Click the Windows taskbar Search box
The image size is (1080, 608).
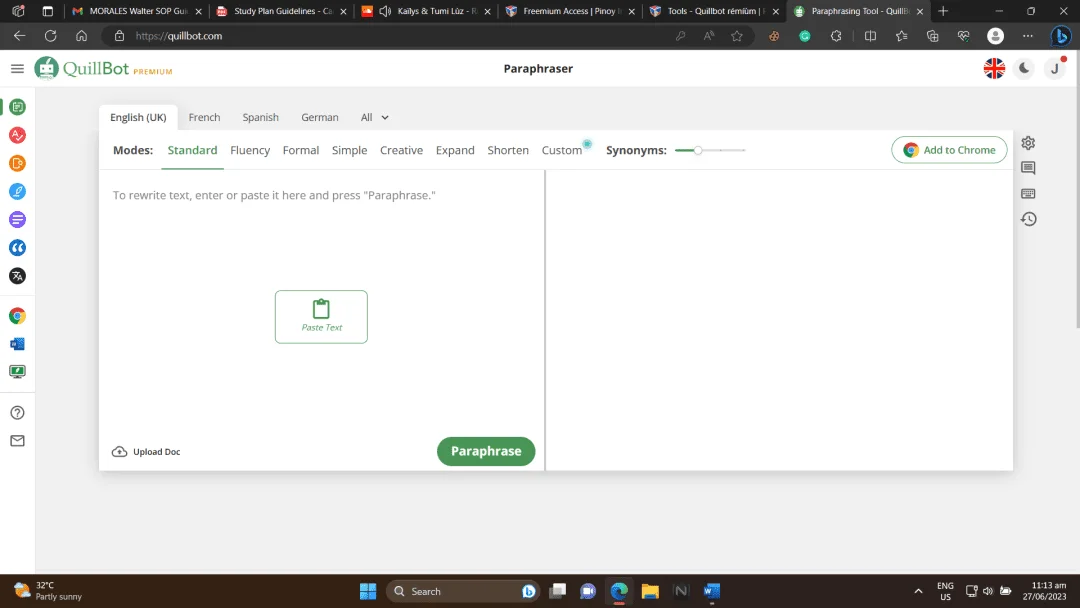pos(463,591)
